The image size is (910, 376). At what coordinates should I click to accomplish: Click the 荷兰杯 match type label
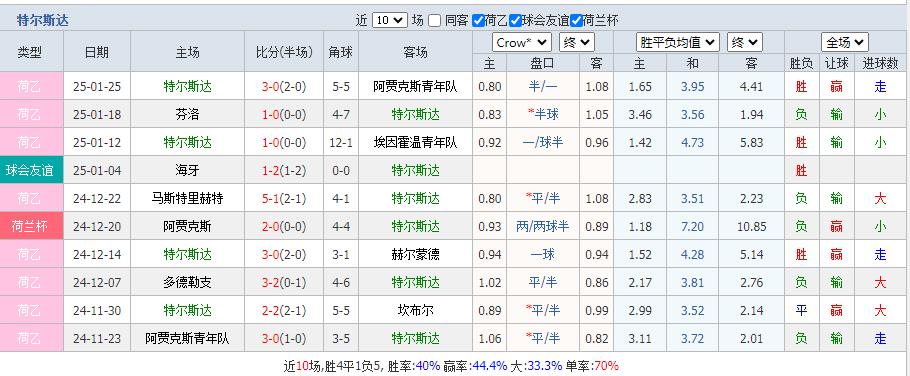(29, 226)
